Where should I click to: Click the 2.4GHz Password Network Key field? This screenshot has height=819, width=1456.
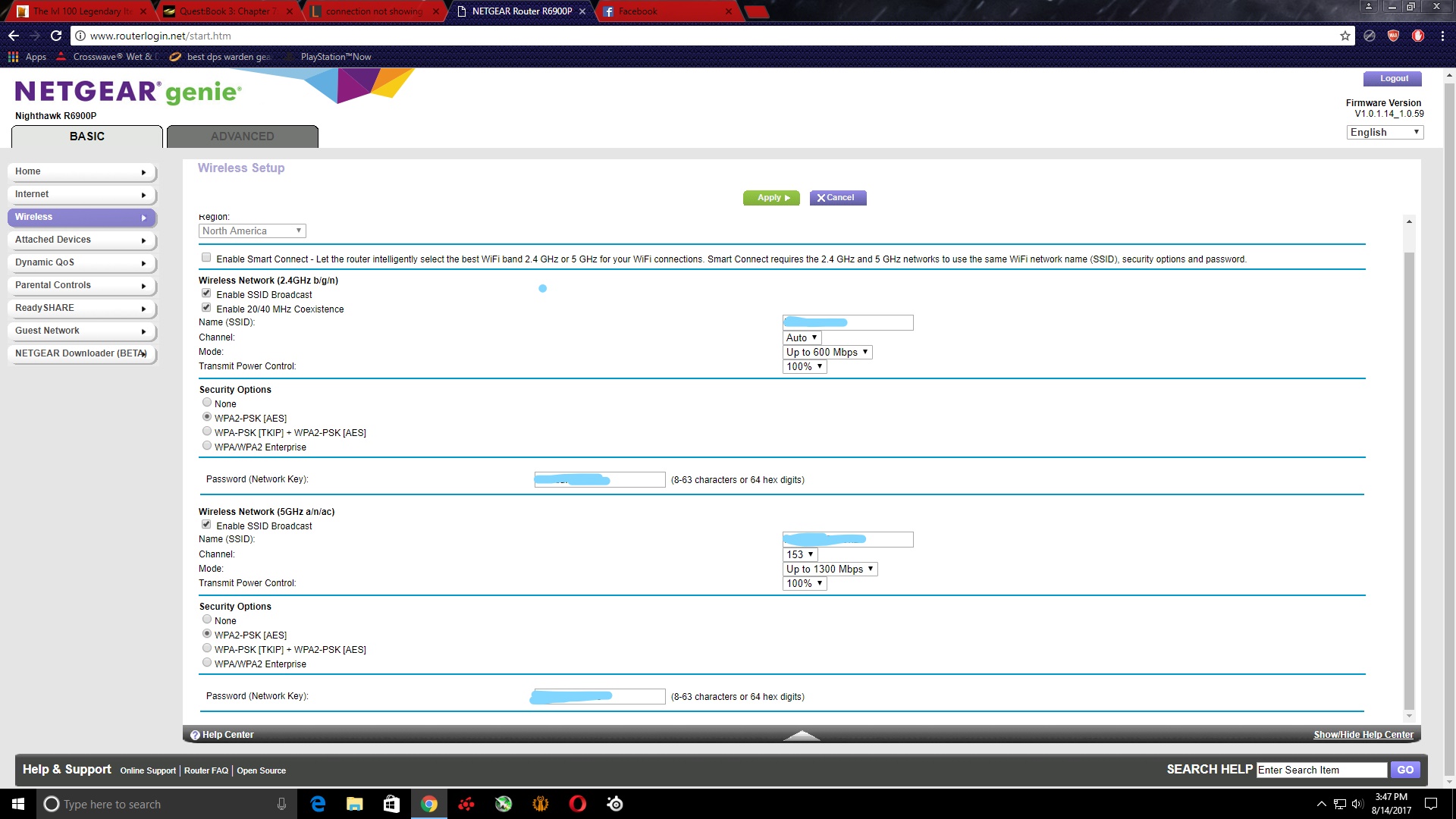[x=600, y=480]
